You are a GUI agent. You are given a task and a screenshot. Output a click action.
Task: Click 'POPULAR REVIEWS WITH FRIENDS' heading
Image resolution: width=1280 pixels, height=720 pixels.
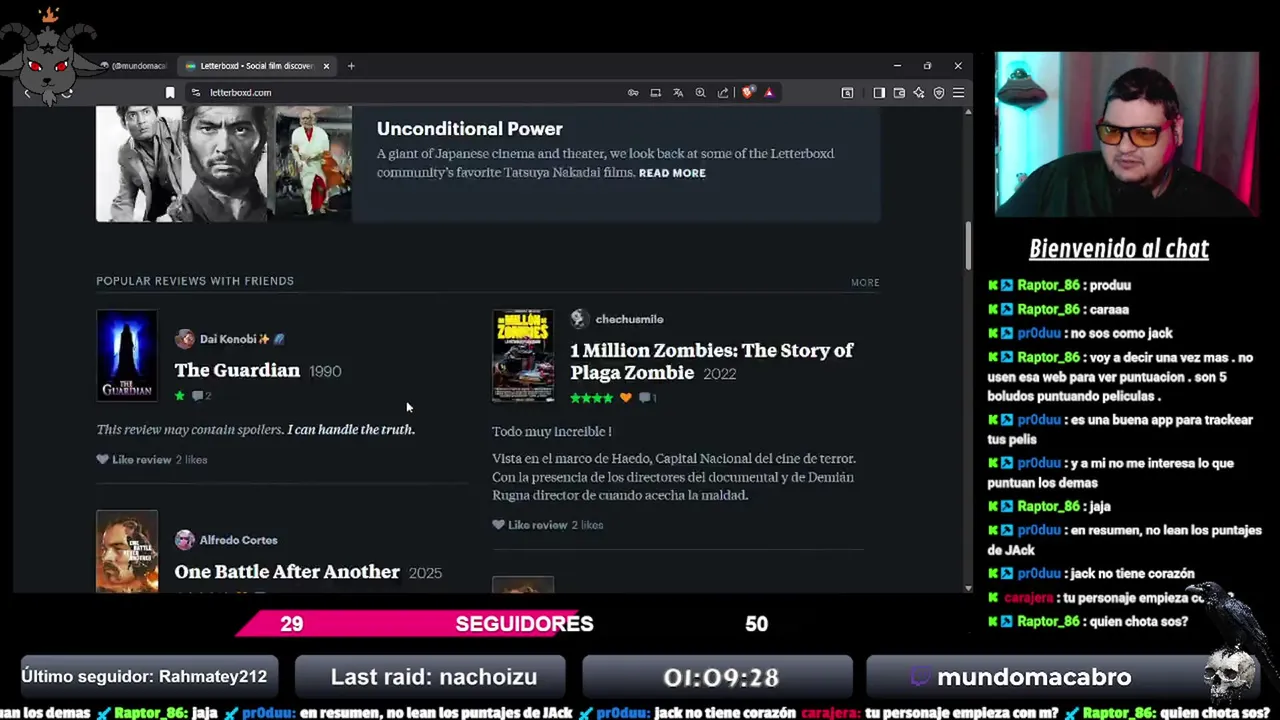pos(195,281)
